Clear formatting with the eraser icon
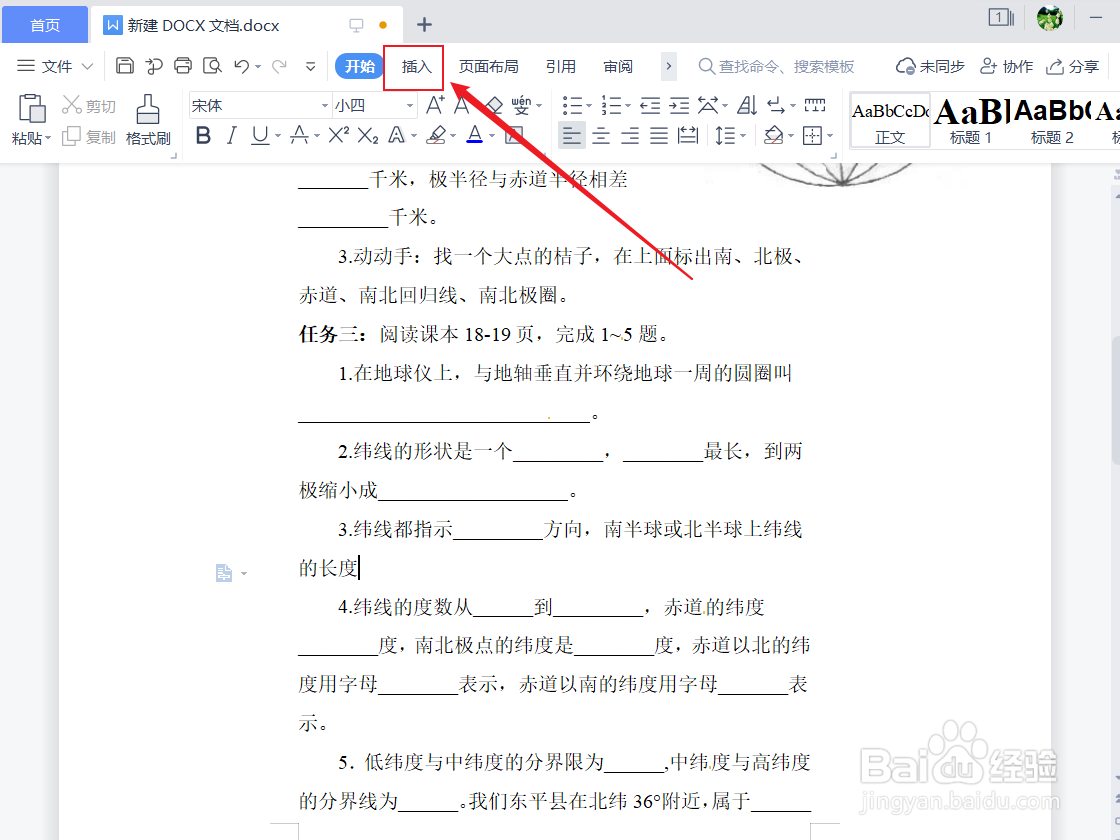The image size is (1120, 840). point(494,104)
